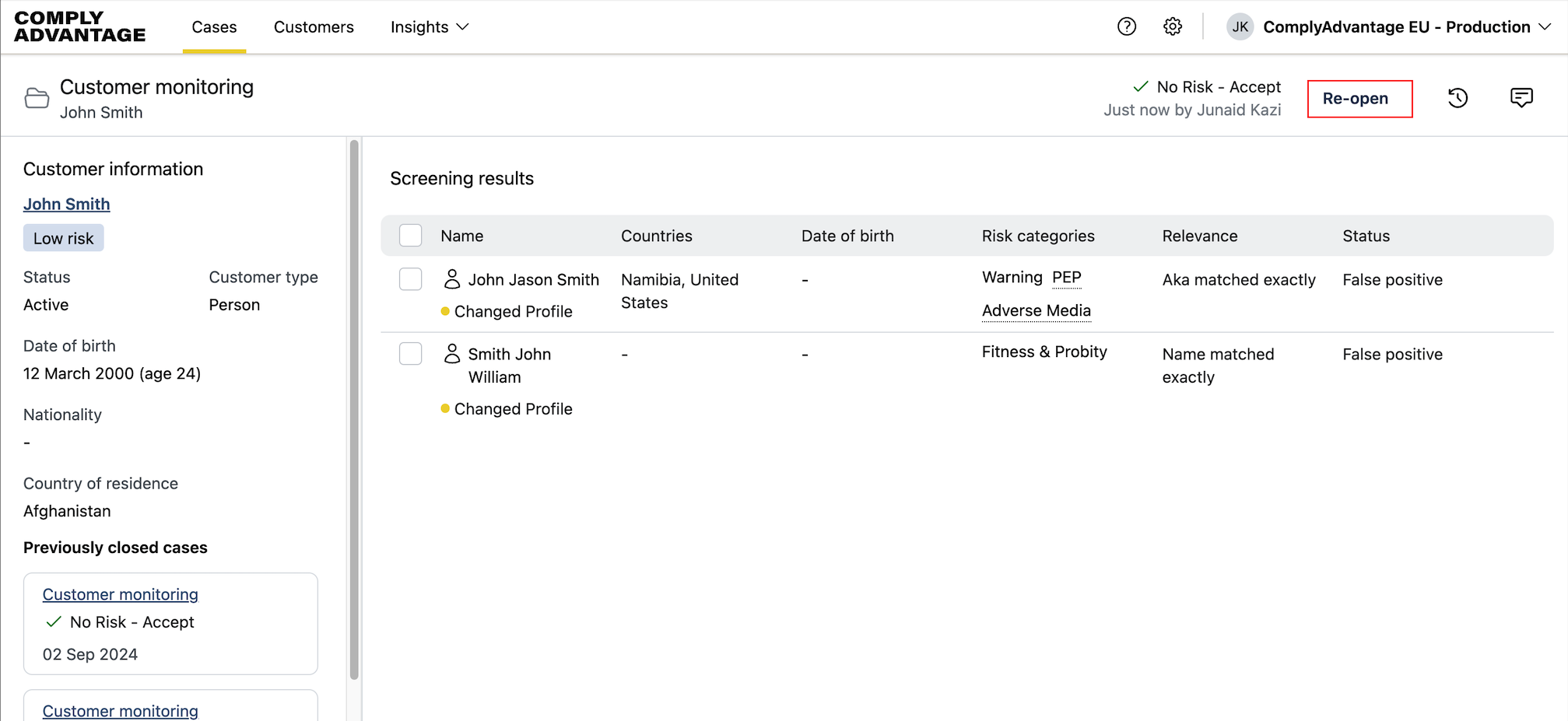The height and width of the screenshot is (721, 1568).
Task: Check the Smith John William row checkbox
Action: 410,354
